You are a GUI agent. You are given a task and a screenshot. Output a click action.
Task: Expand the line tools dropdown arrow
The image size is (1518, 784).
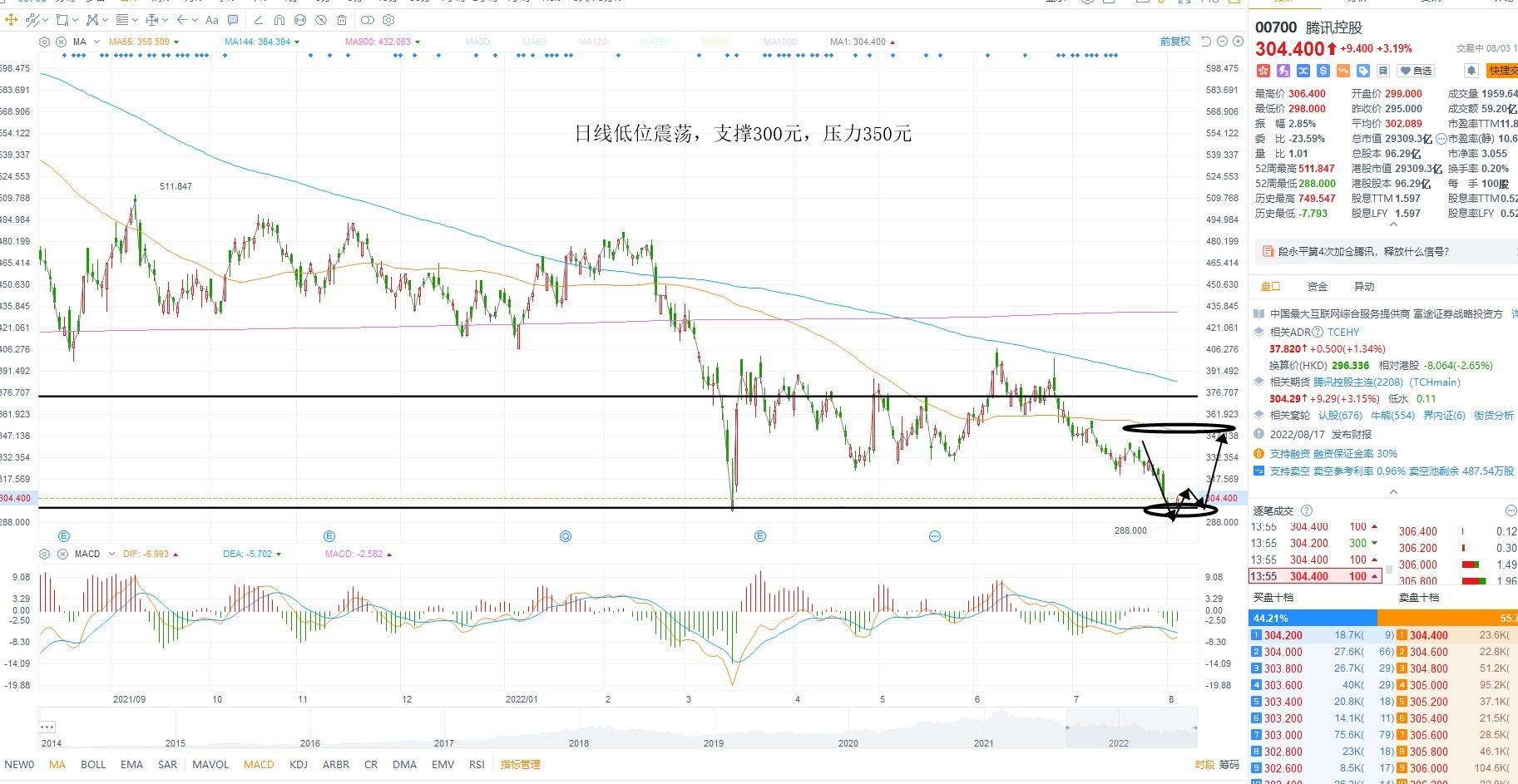(44, 19)
